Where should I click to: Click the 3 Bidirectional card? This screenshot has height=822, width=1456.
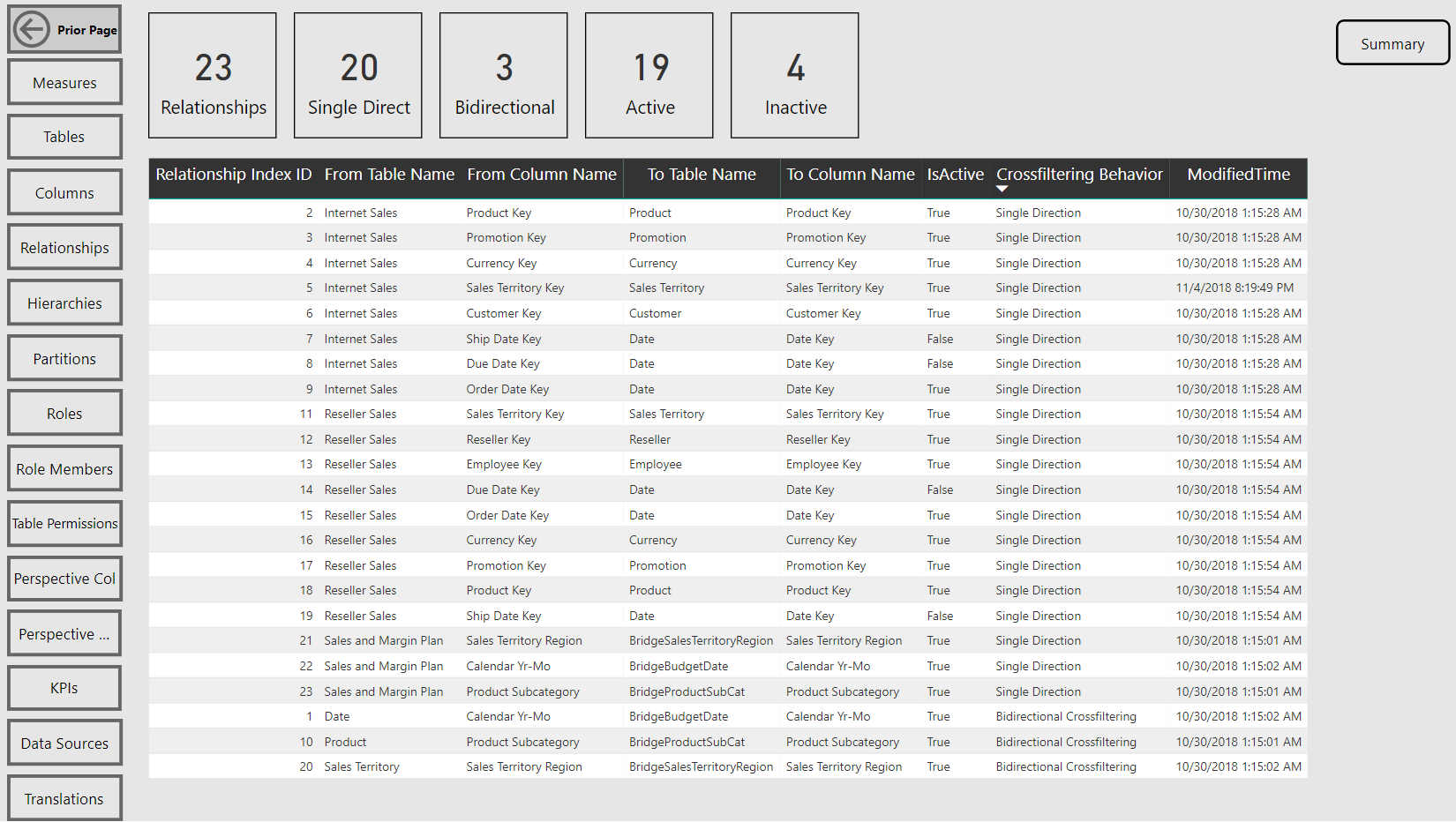point(503,75)
